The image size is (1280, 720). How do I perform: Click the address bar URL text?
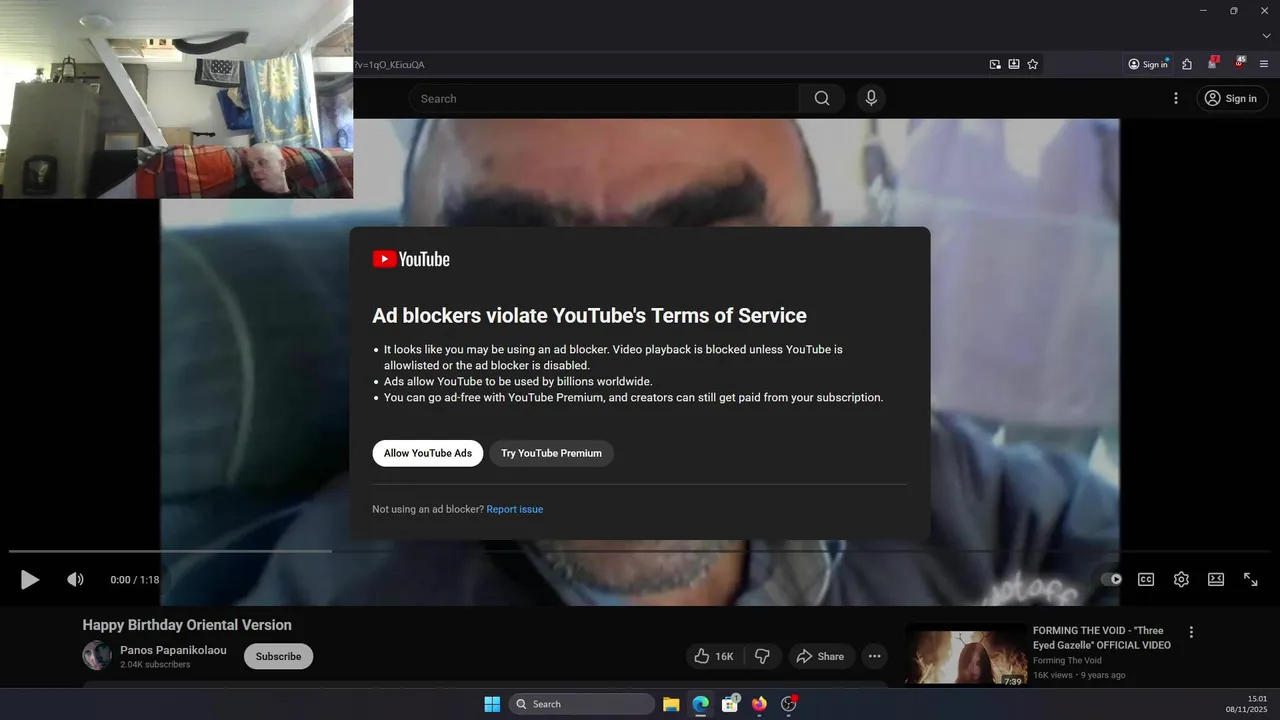[x=389, y=64]
